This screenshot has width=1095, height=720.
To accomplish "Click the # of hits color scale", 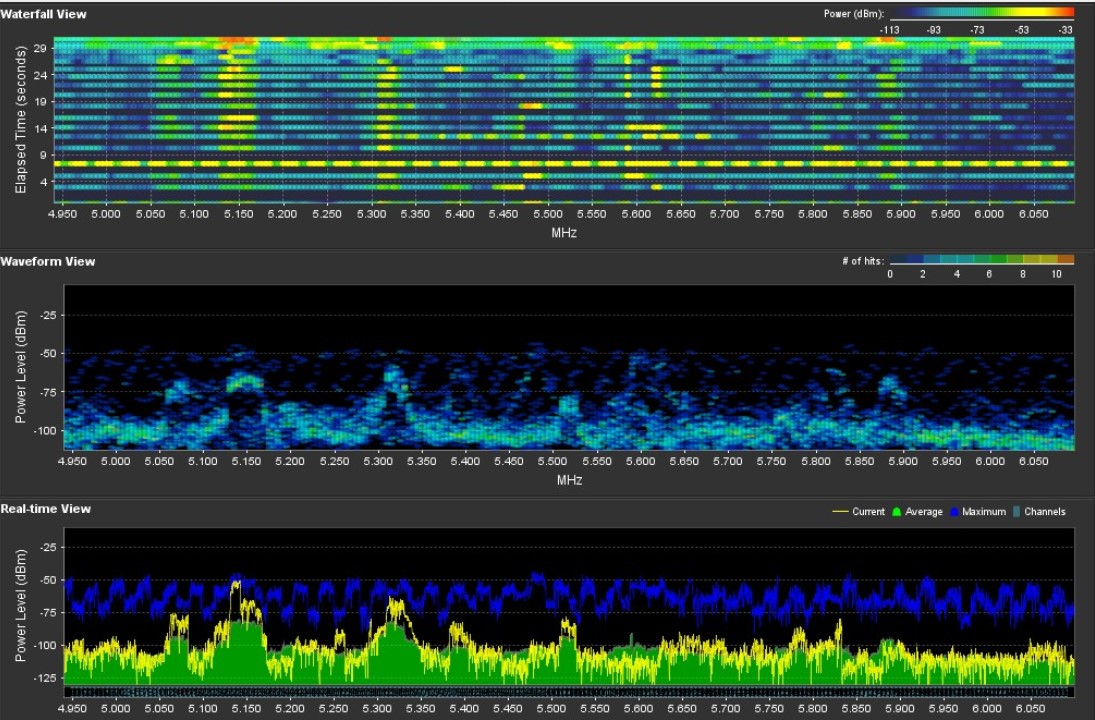I will coord(980,260).
